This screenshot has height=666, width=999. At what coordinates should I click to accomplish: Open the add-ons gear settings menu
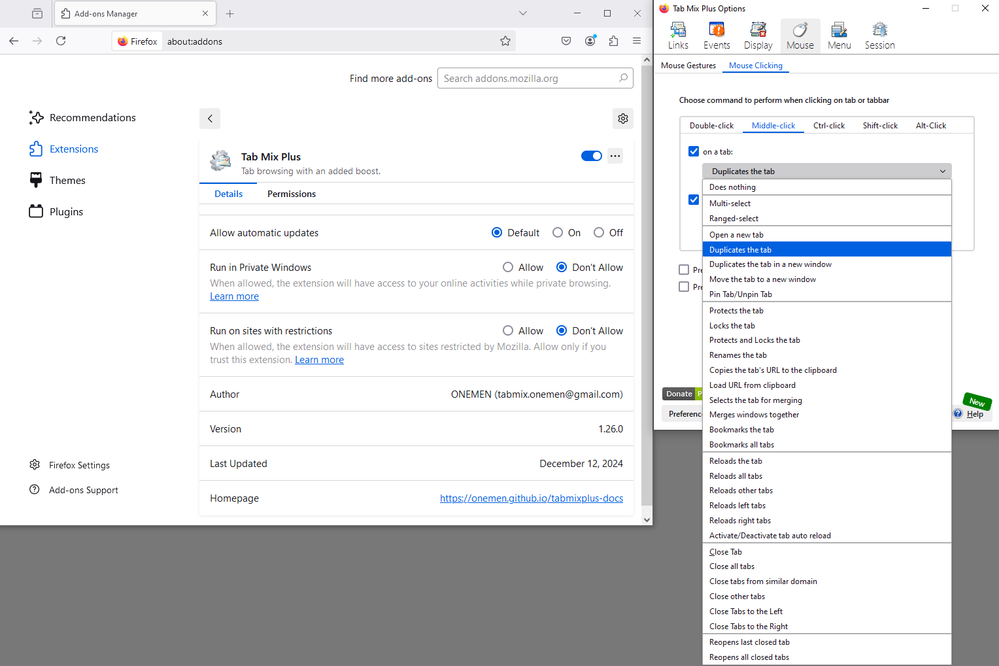623,118
